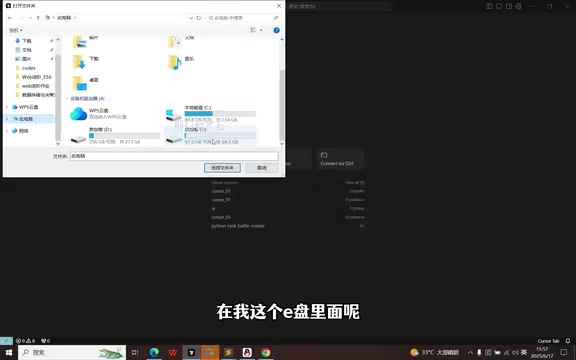Open the Windows Start menu
Viewport: 576px width, 360px height.
click(x=8, y=352)
